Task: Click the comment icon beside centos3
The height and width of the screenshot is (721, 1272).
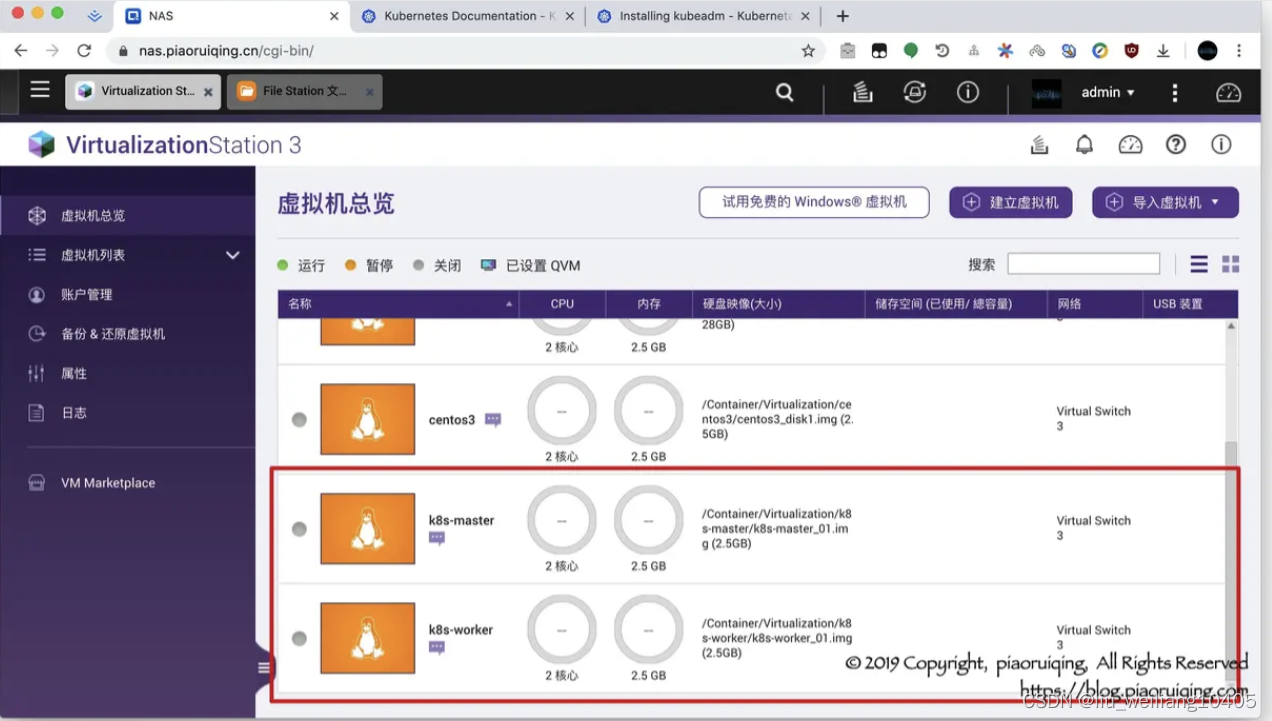Action: pos(493,420)
